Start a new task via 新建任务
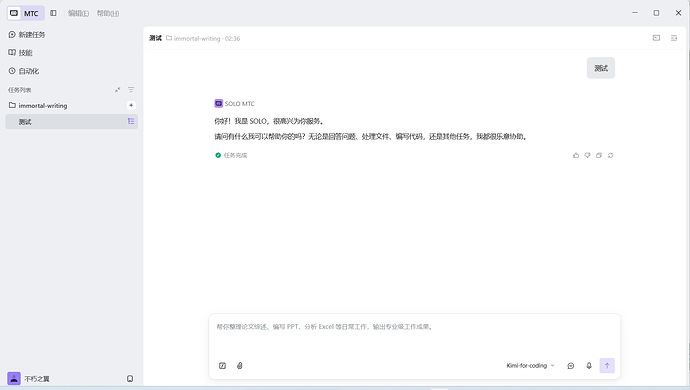Image resolution: width=690 pixels, height=390 pixels. [27, 35]
